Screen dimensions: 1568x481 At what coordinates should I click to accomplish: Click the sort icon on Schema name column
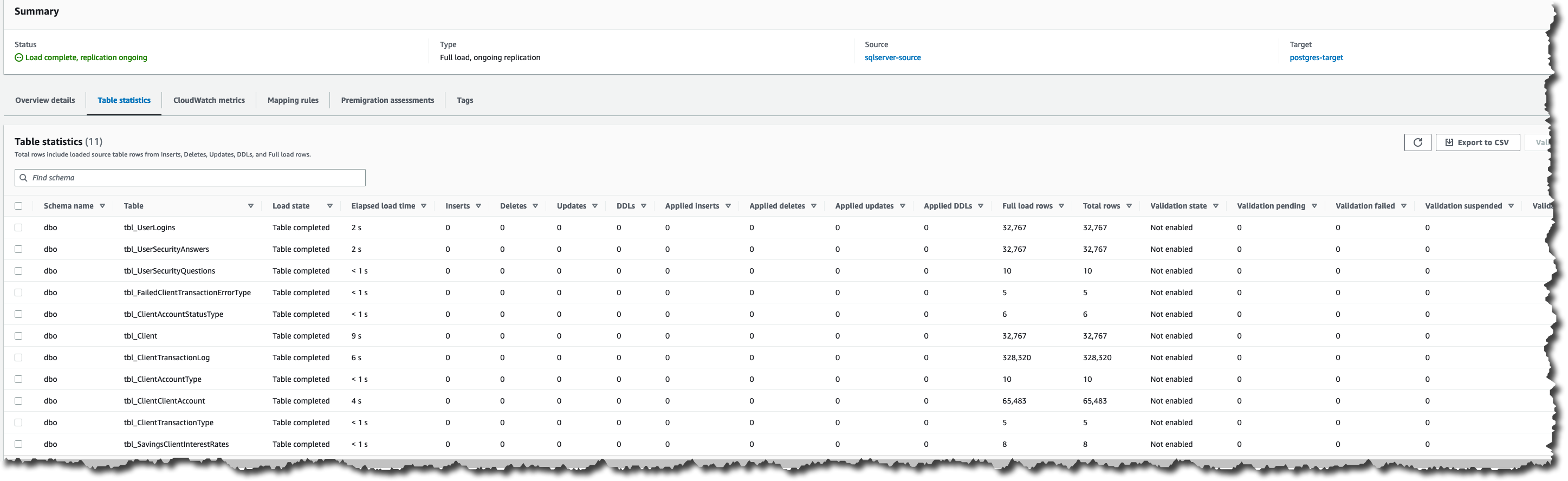tap(102, 206)
